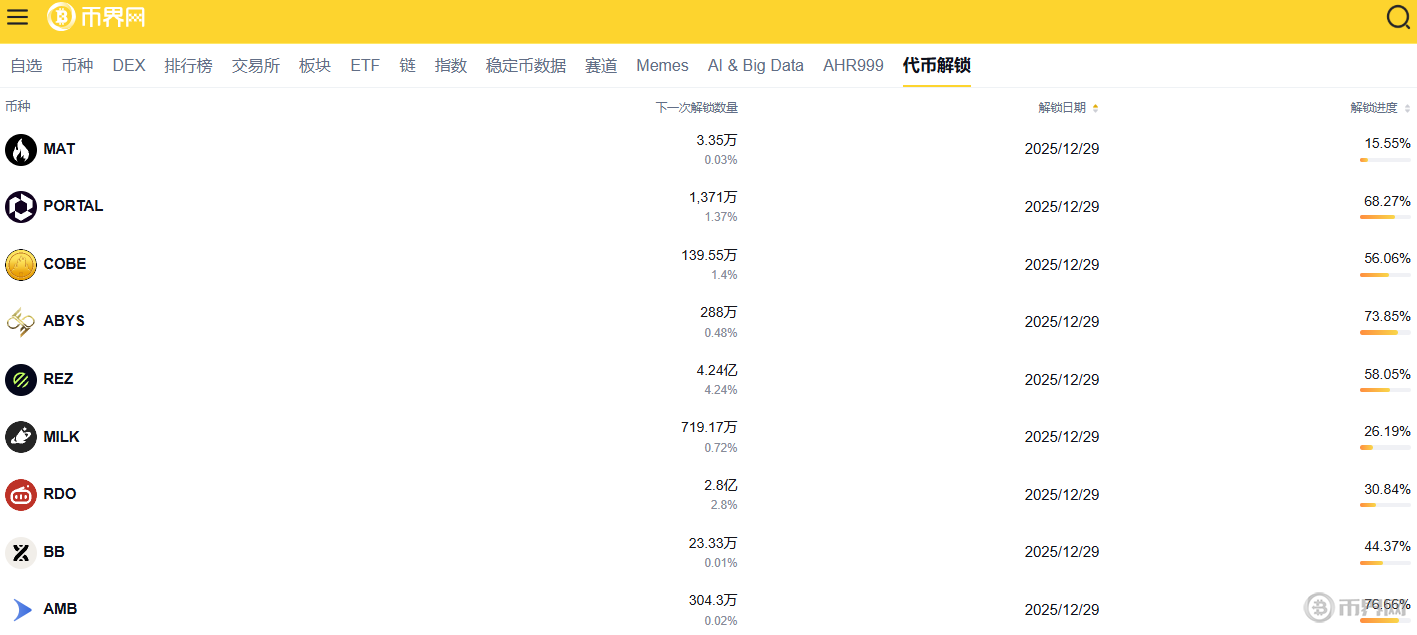The image size is (1417, 635).
Task: Open the 稳定币数据 section
Action: (x=525, y=65)
